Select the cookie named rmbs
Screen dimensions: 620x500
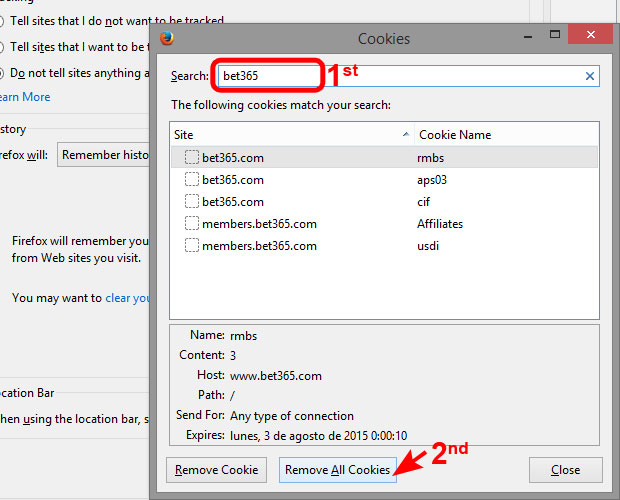point(384,157)
